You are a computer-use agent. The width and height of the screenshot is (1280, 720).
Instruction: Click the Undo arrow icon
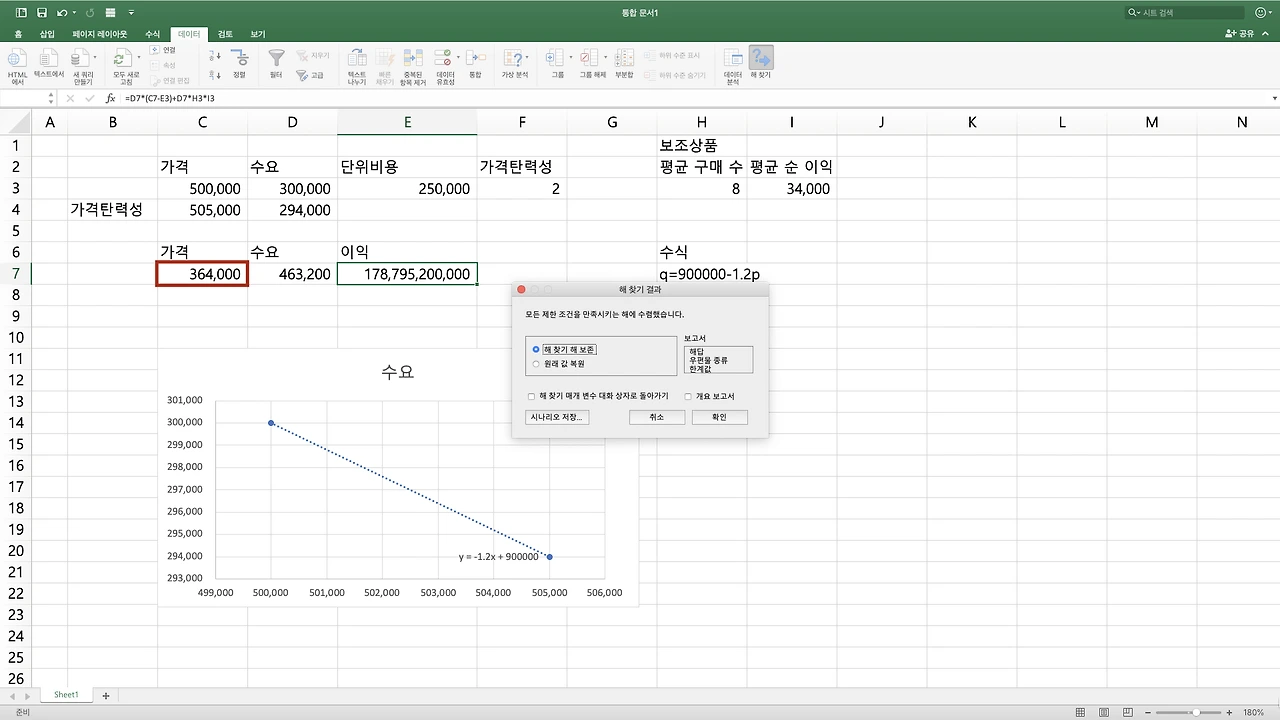[x=62, y=13]
